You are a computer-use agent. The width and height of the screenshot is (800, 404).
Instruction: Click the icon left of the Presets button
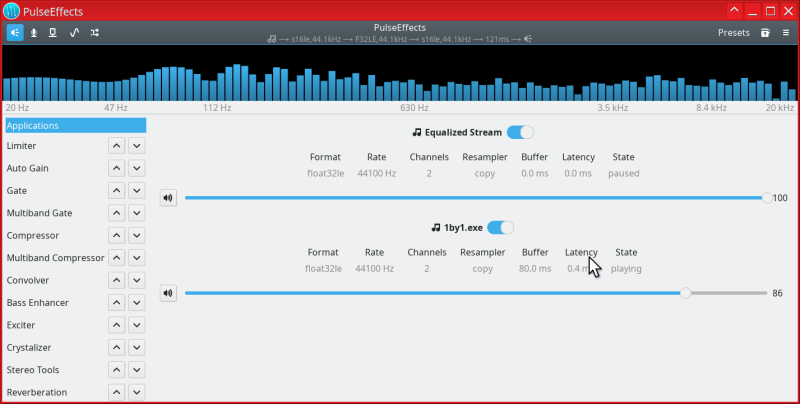tap(765, 33)
